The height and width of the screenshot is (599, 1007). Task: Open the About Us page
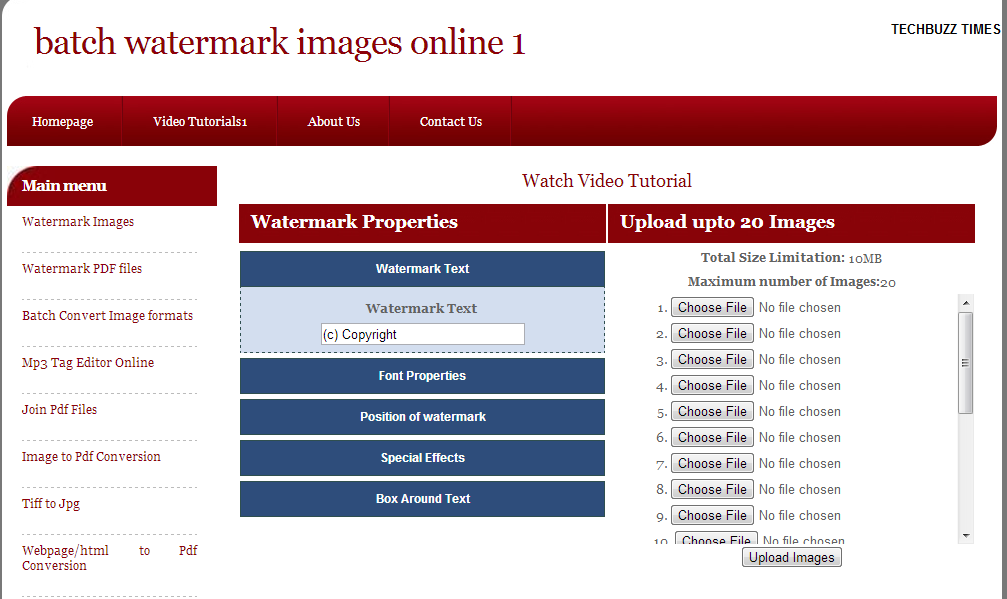pos(333,120)
